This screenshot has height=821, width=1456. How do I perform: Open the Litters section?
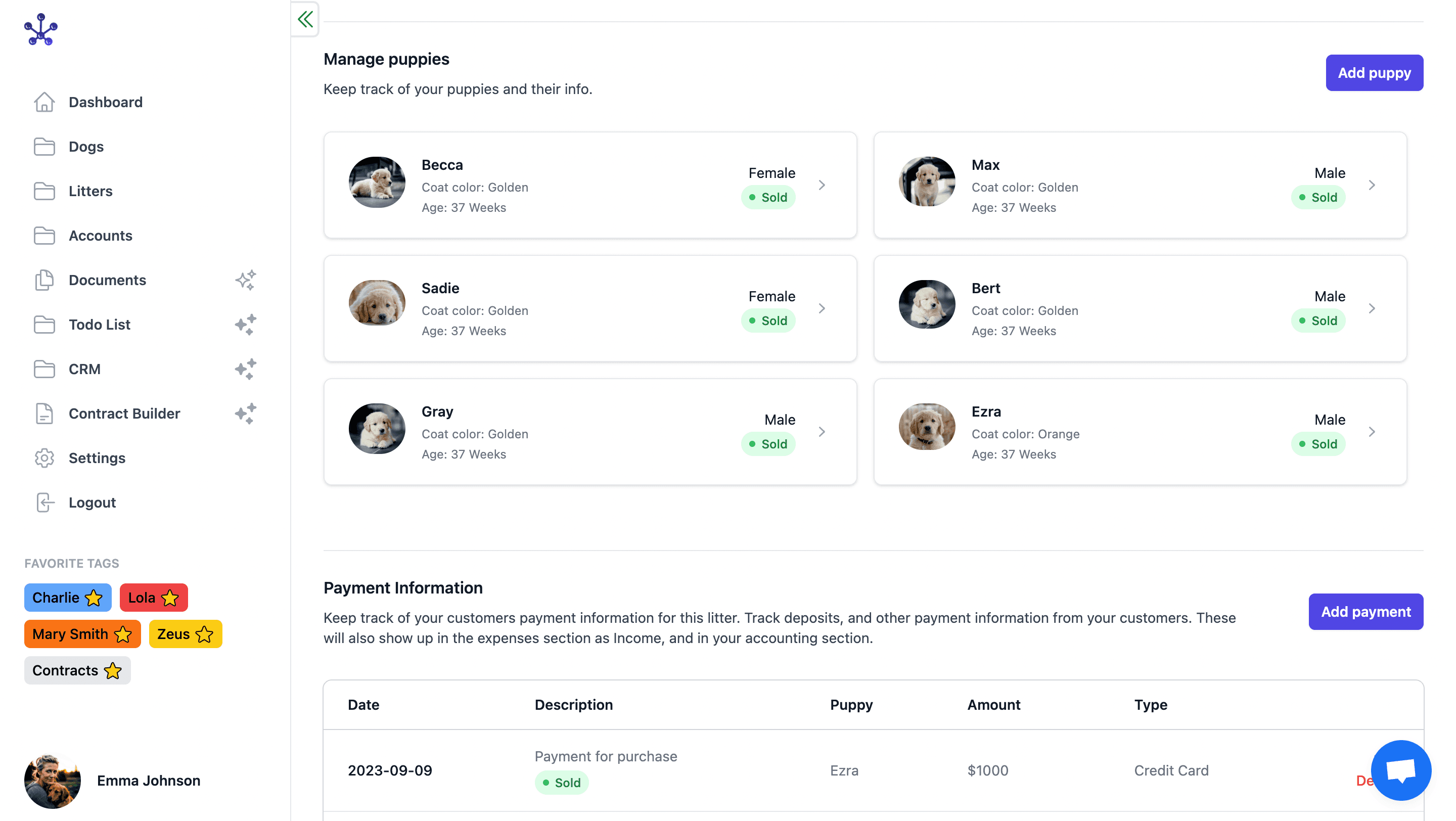point(90,191)
